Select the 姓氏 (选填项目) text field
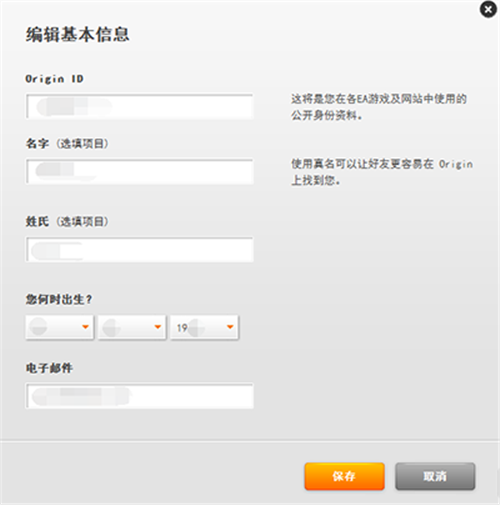 tap(140, 249)
